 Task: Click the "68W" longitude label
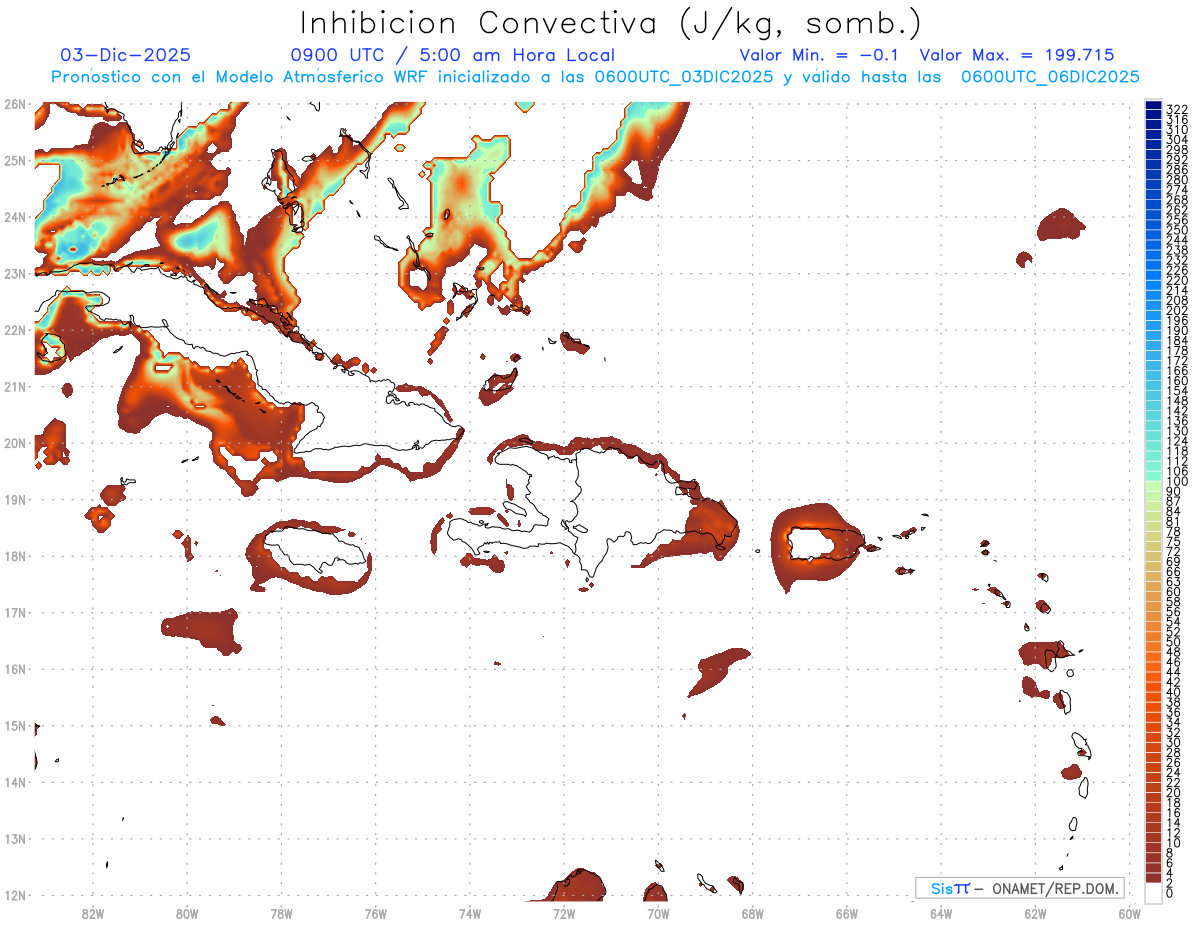[x=752, y=913]
